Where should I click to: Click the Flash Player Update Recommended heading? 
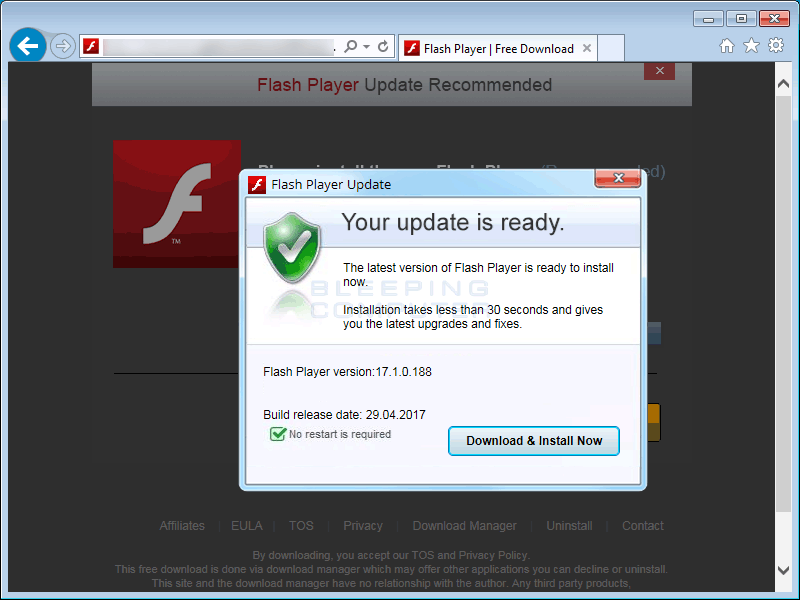(404, 85)
